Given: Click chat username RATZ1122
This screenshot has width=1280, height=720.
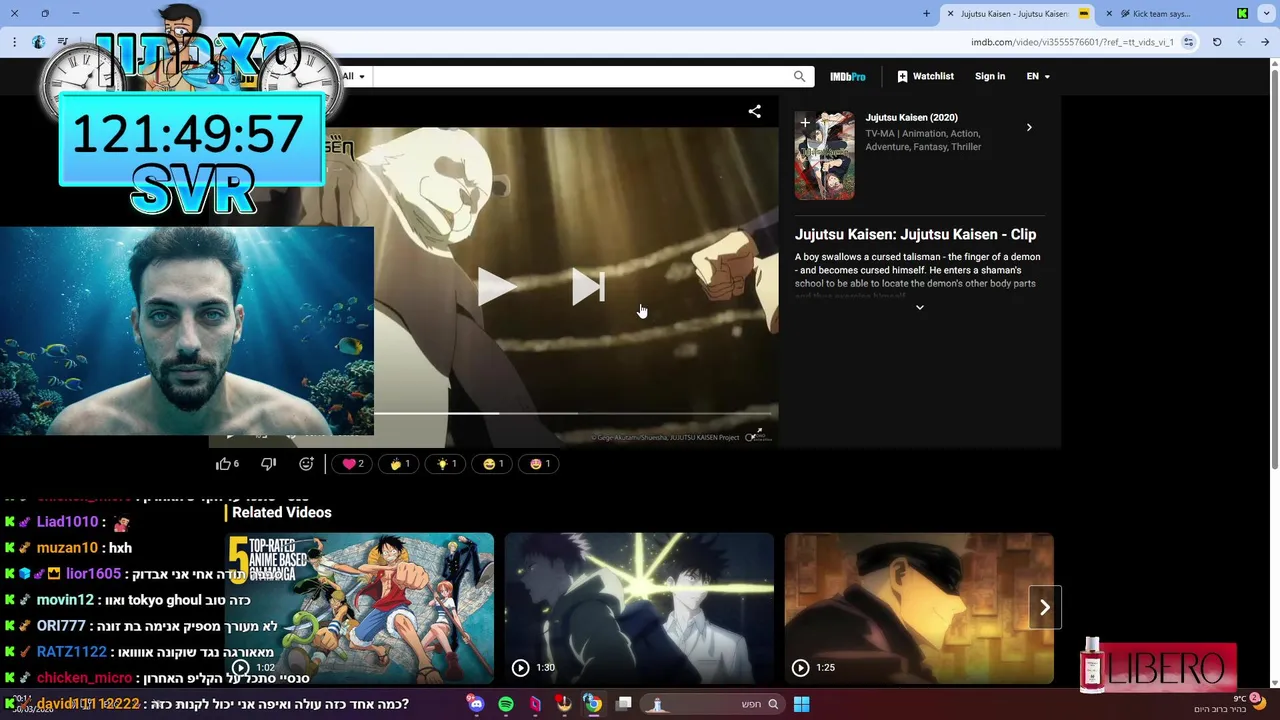Looking at the screenshot, I should pyautogui.click(x=71, y=652).
